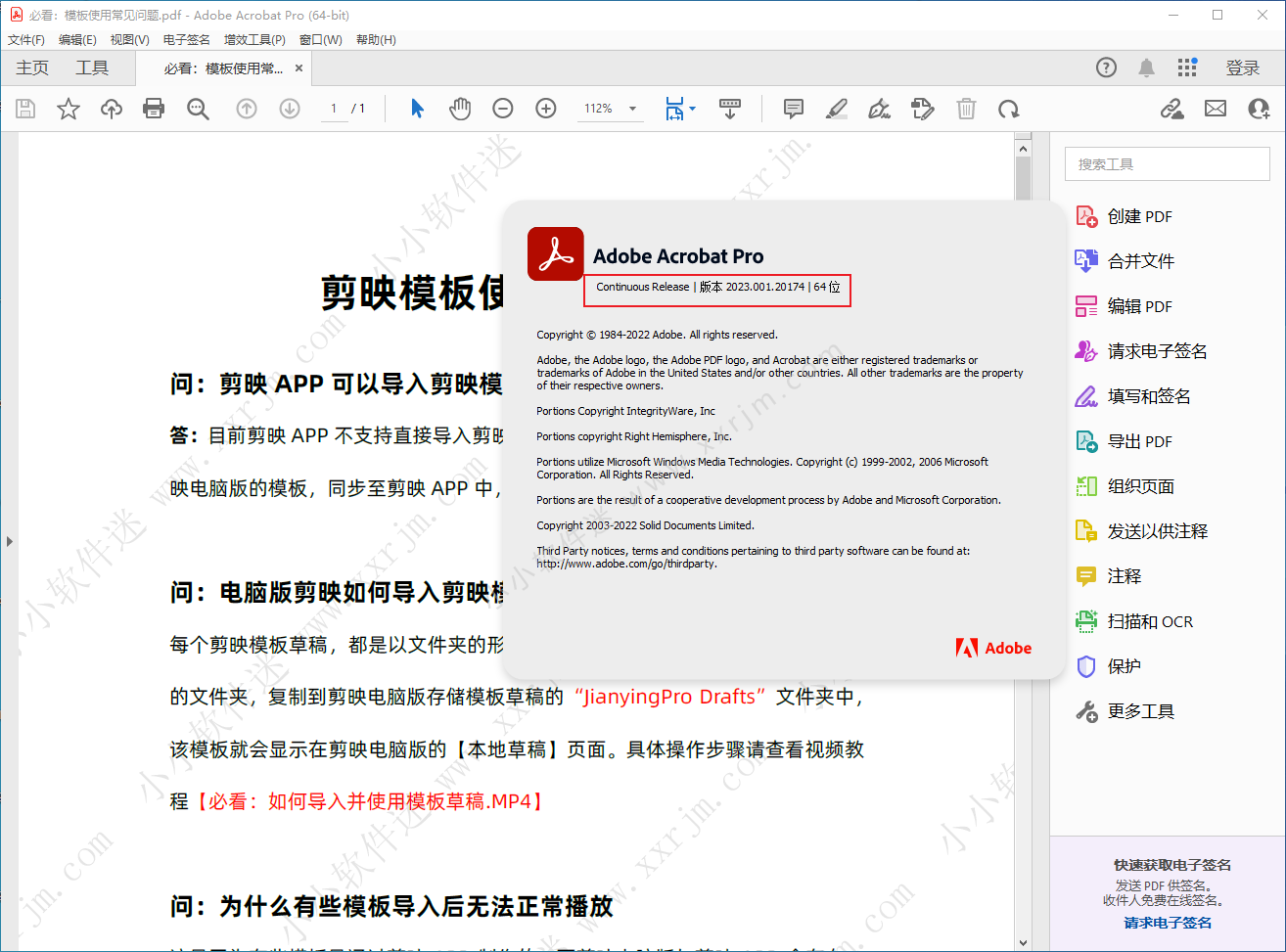1286x952 pixels.
Task: Close the open document tab
Action: [x=299, y=68]
